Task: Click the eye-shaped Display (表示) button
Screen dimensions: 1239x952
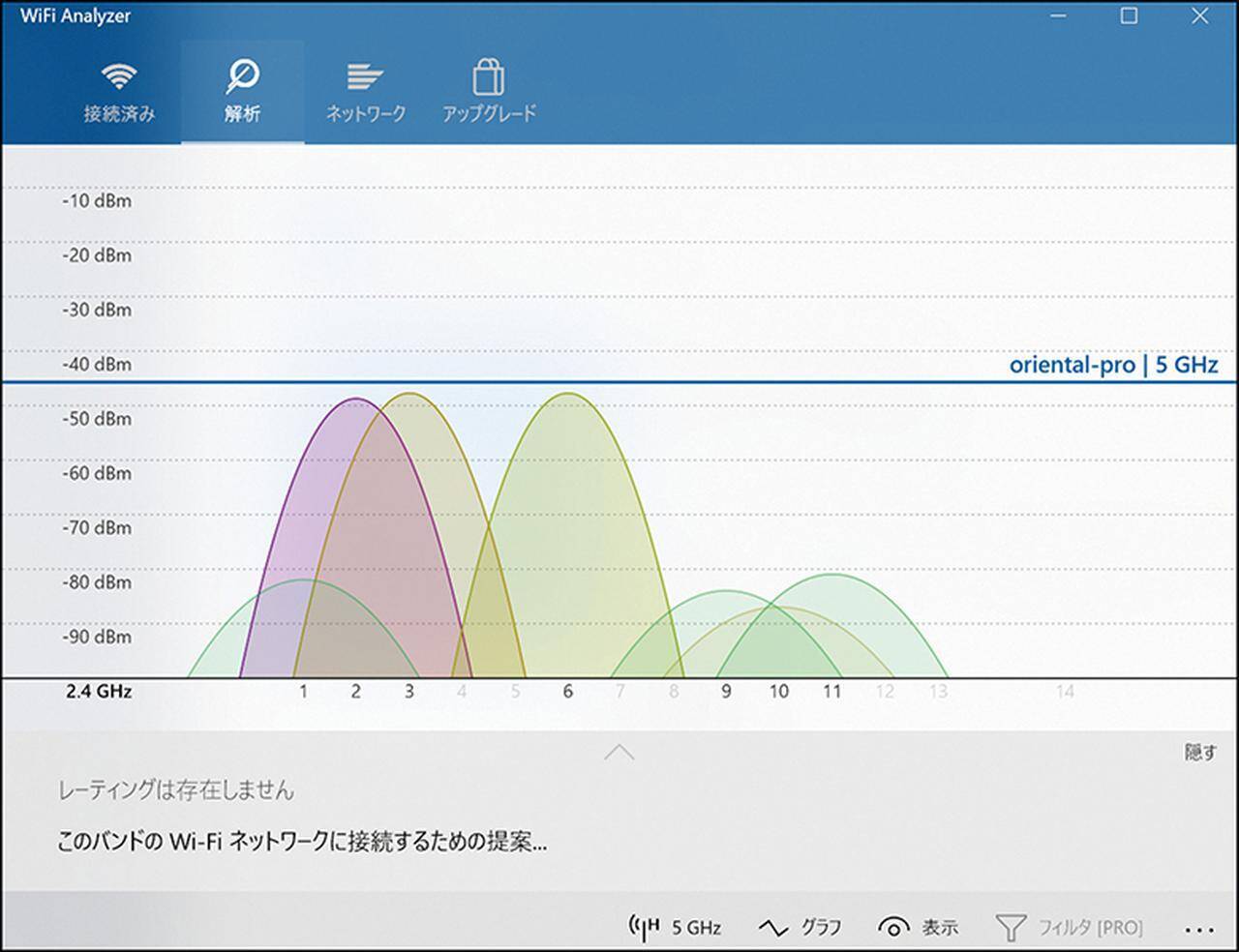Action: 918,927
